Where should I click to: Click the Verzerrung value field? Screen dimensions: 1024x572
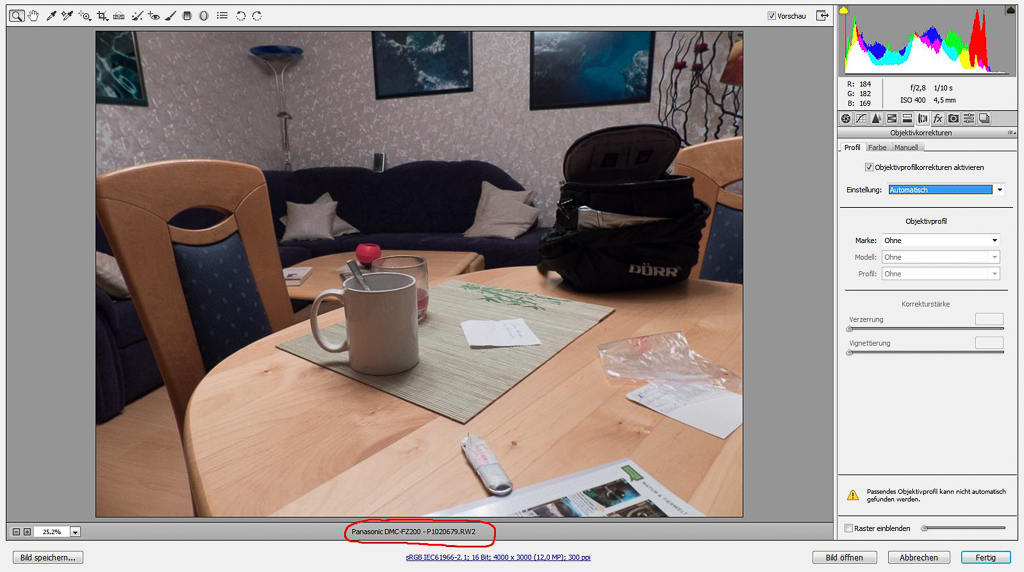click(x=989, y=319)
